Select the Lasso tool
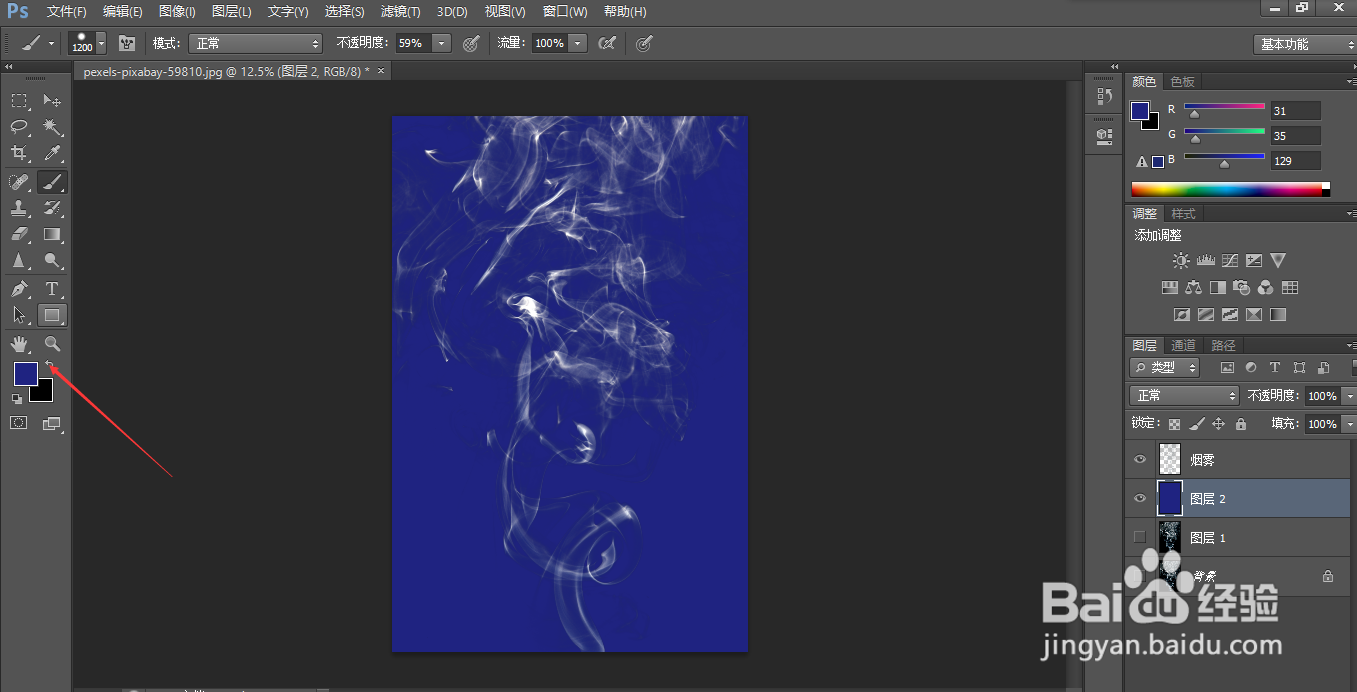The width and height of the screenshot is (1357, 692). (19, 127)
